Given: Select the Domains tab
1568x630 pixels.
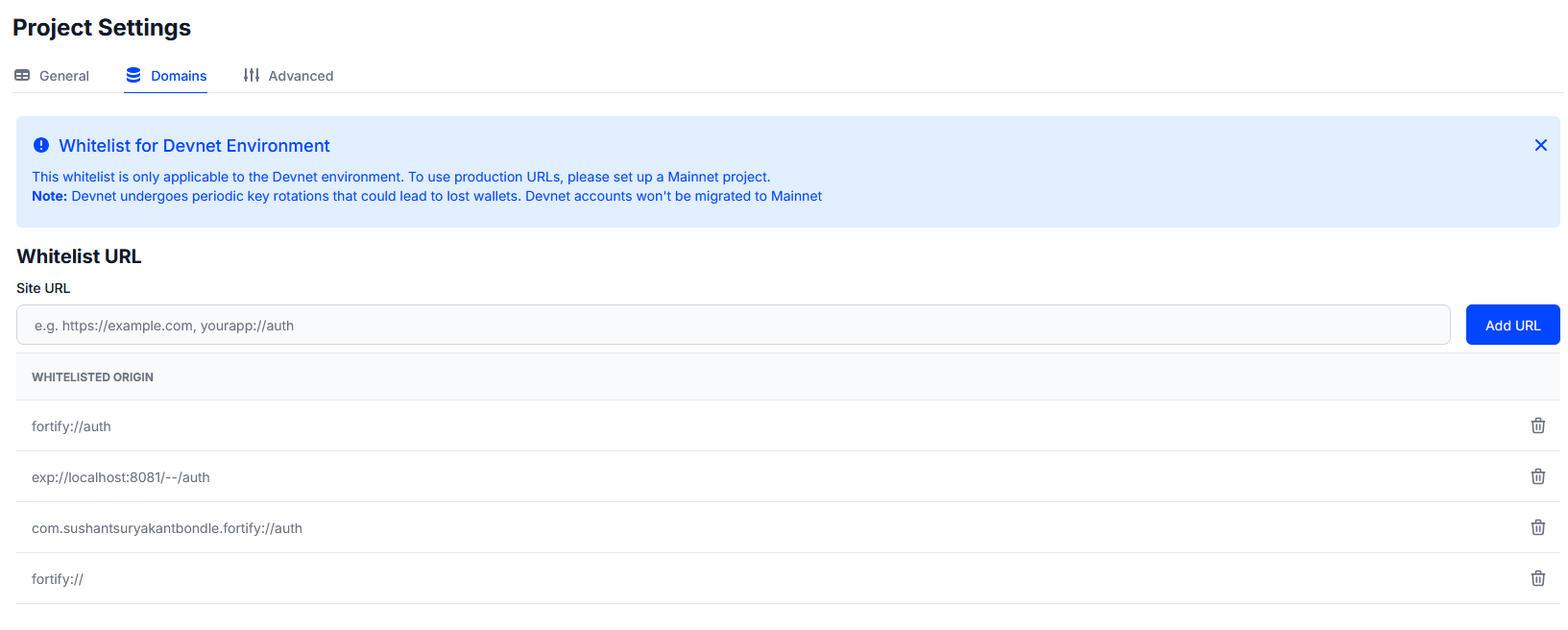Looking at the screenshot, I should [x=166, y=76].
